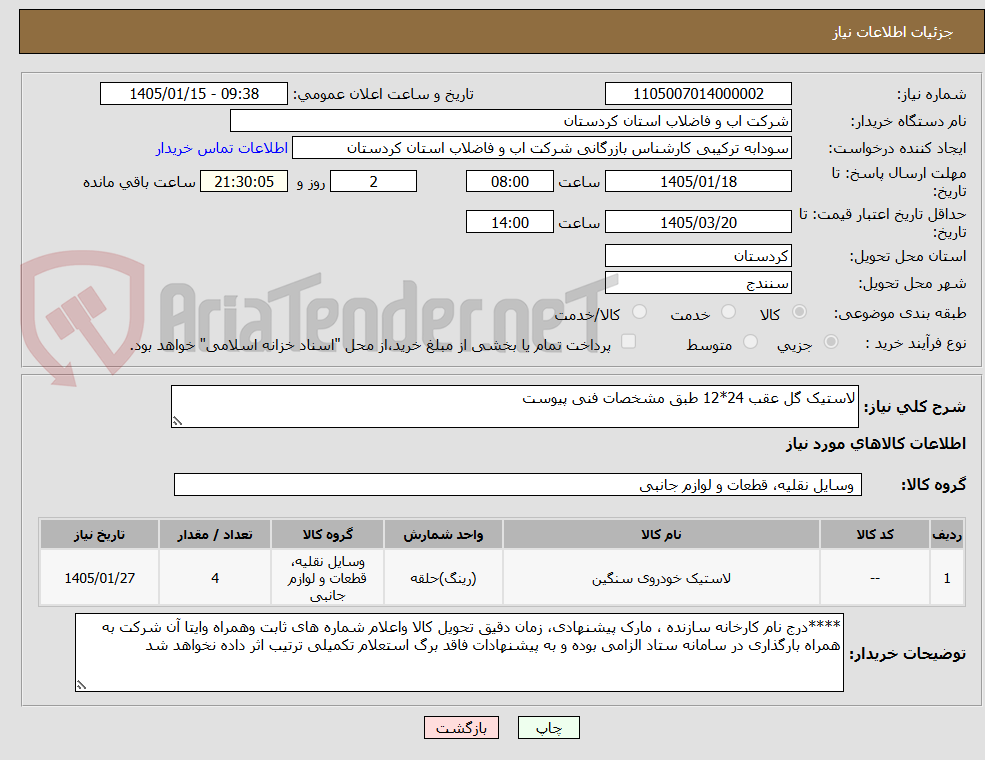Click the response deadline time 08:00
Image resolution: width=985 pixels, height=760 pixels.
pyautogui.click(x=509, y=182)
